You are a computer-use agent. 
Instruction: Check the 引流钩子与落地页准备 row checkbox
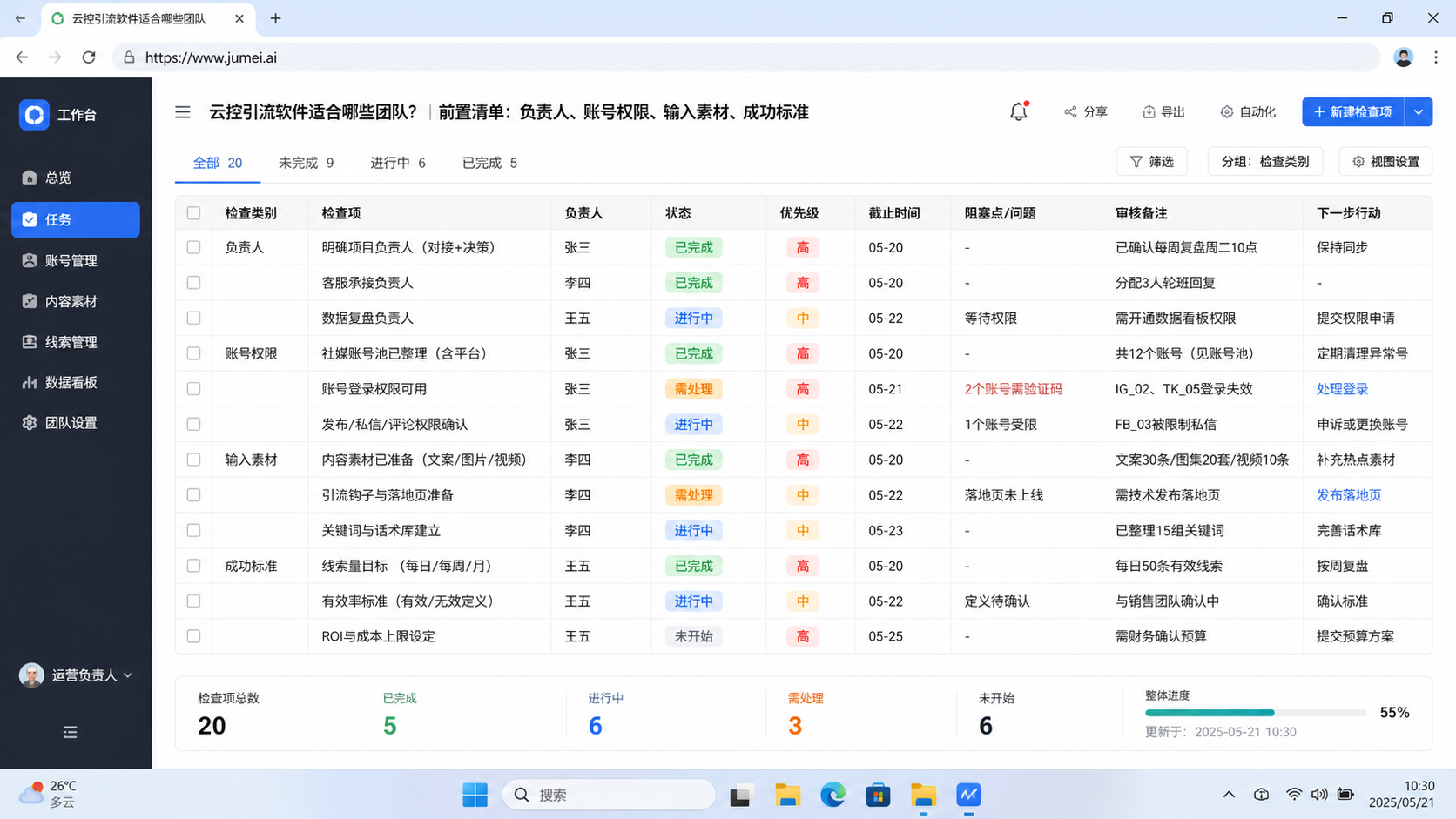[x=193, y=495]
